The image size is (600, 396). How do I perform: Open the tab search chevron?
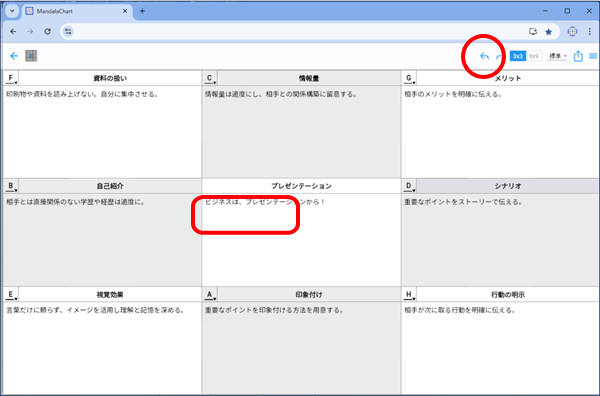[12, 11]
